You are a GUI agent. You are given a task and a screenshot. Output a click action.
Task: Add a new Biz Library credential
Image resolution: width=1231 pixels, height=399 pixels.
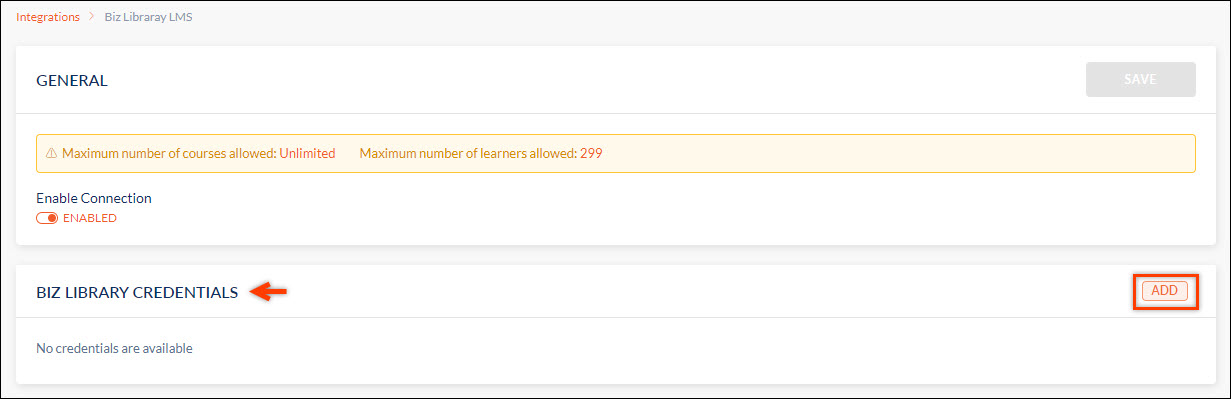coord(1164,291)
